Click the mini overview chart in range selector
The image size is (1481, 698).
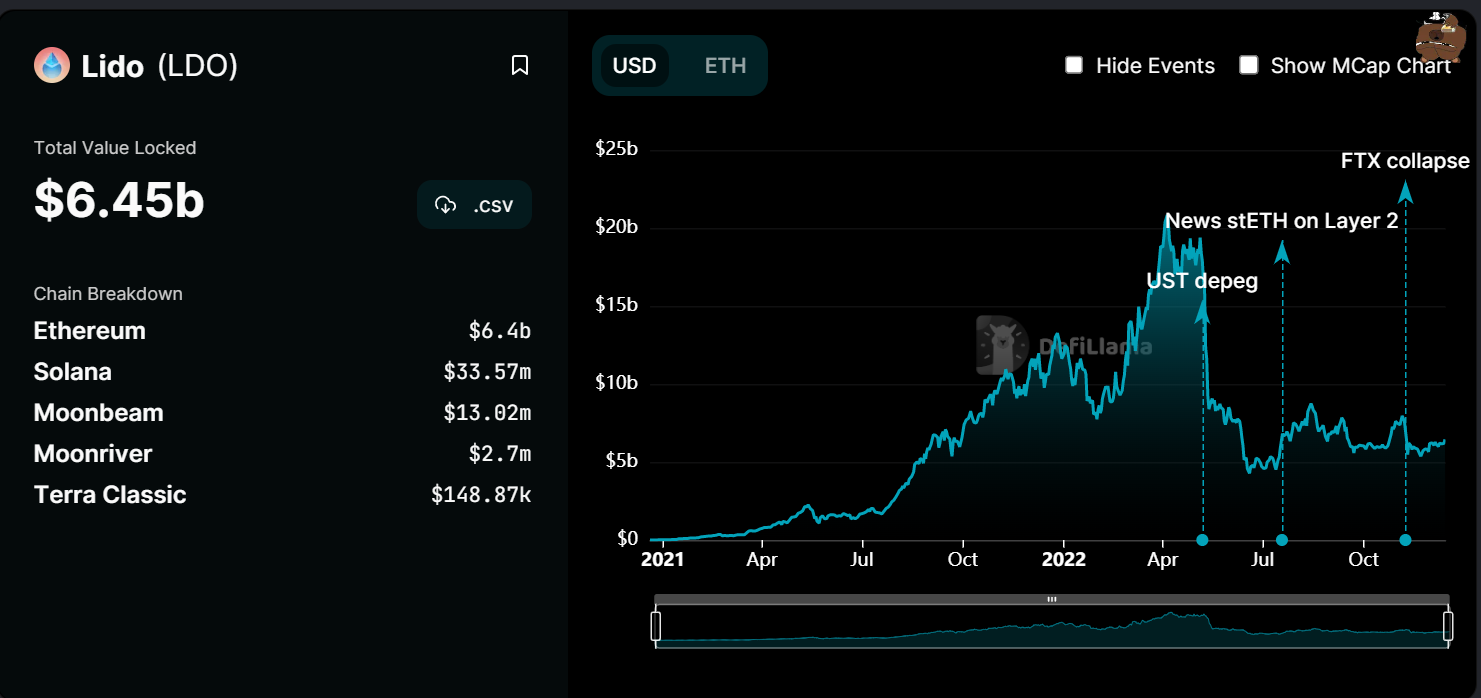pyautogui.click(x=1052, y=626)
